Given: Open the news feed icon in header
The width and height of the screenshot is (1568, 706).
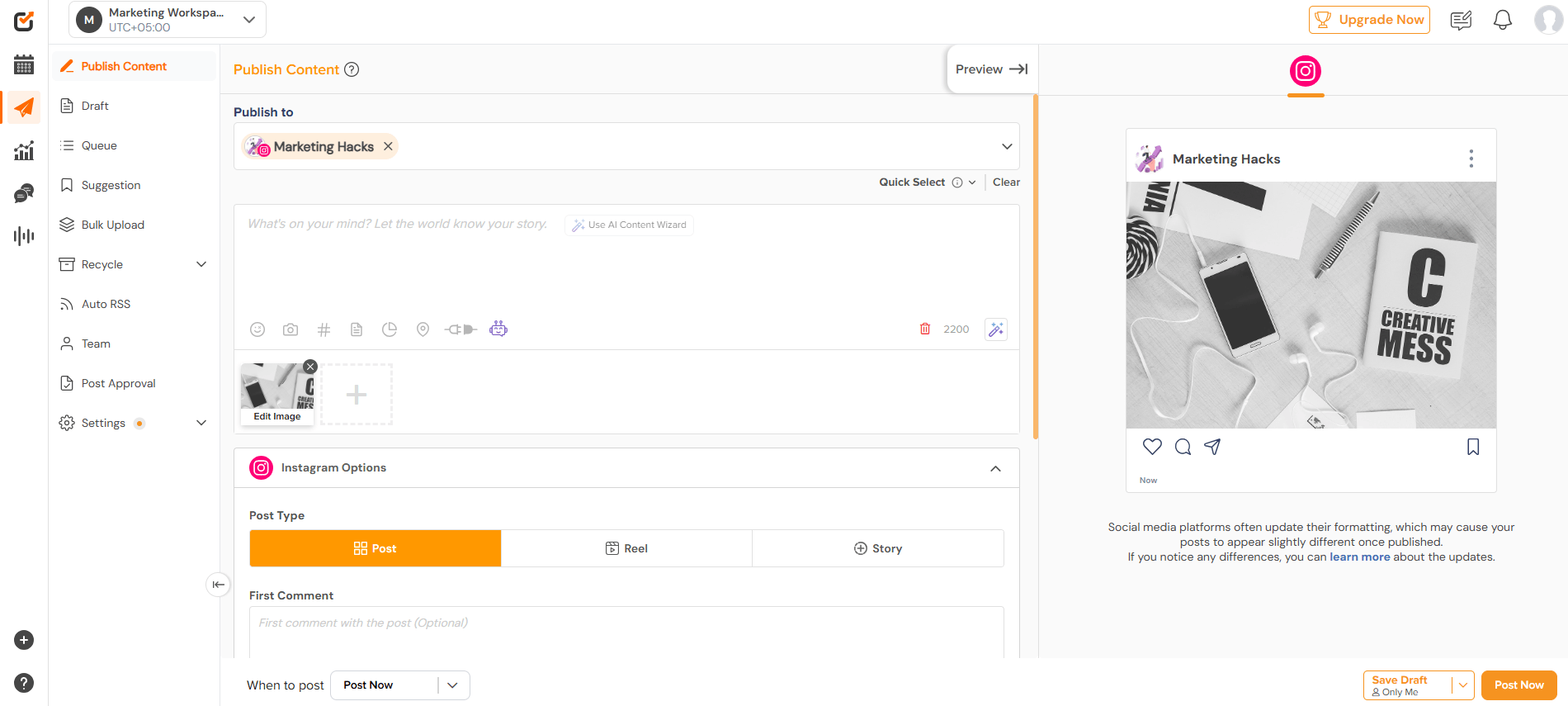Looking at the screenshot, I should [1461, 20].
